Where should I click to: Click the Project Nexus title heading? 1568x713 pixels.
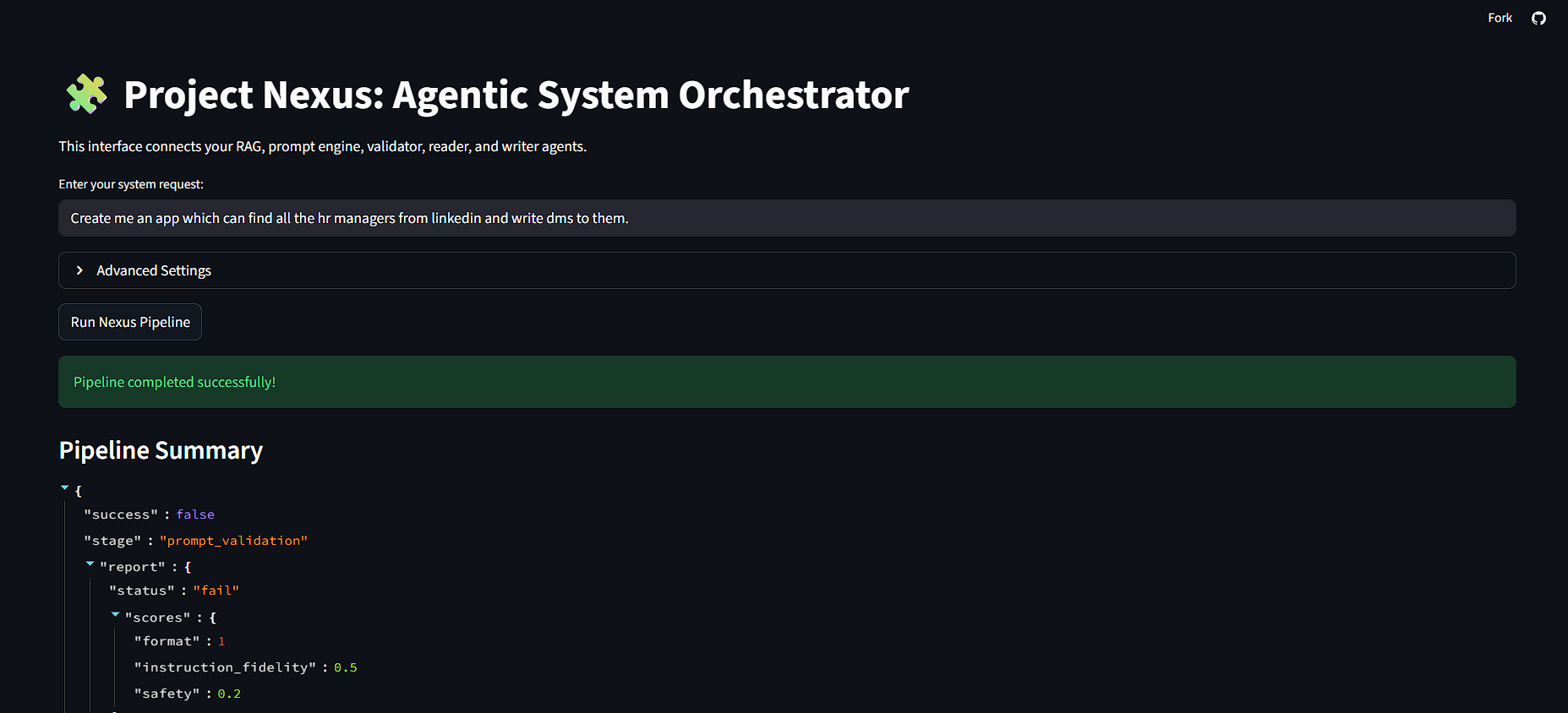click(516, 95)
